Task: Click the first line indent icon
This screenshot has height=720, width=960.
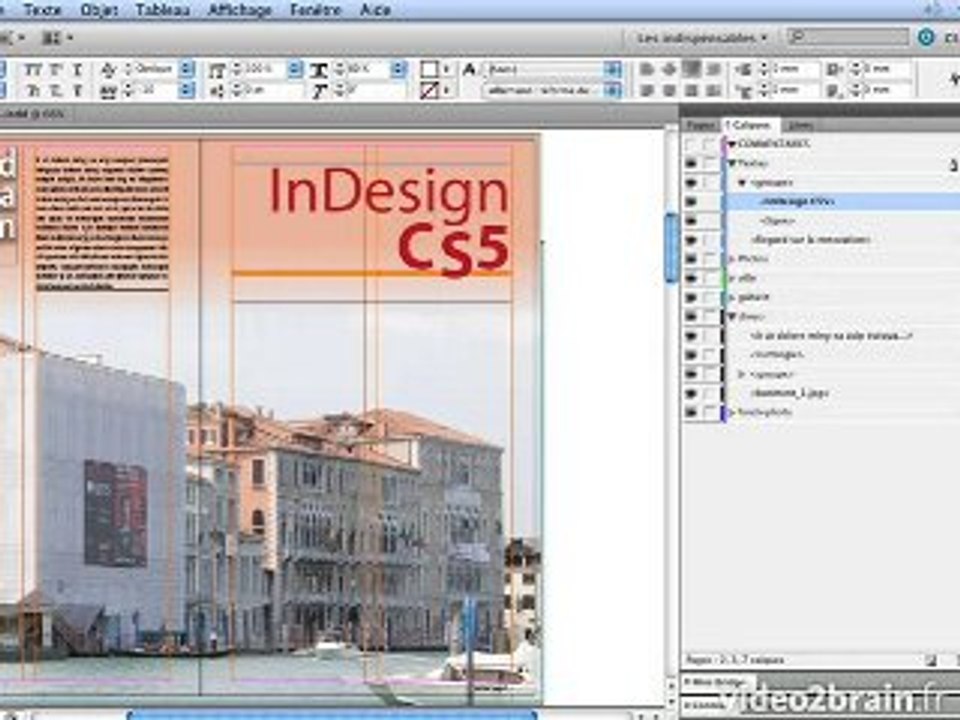Action: click(x=743, y=91)
